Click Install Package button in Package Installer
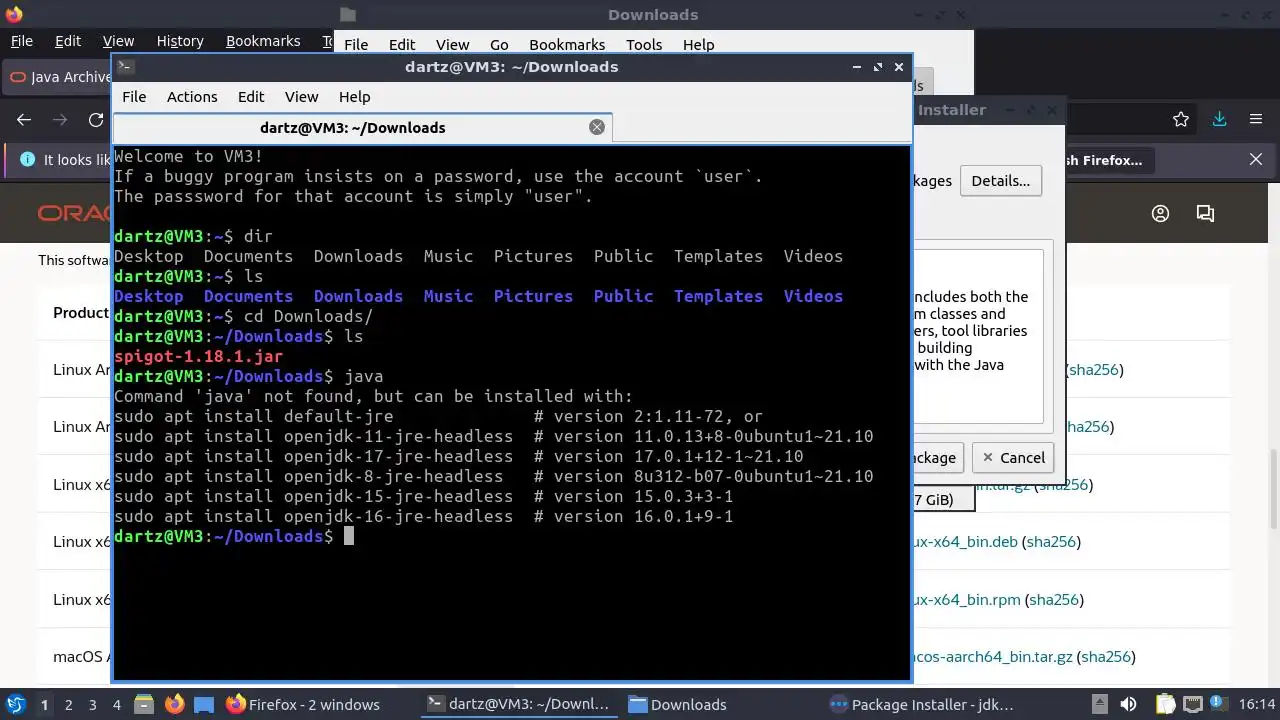 tap(937, 457)
